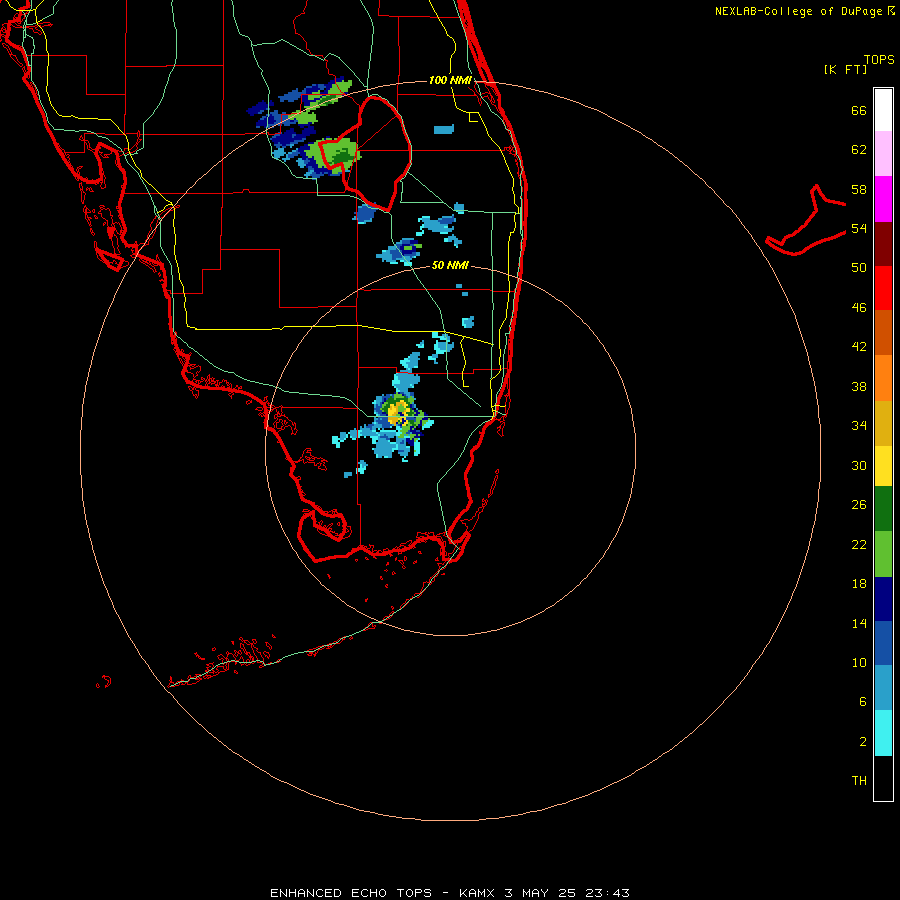Viewport: 900px width, 900px height.
Task: Click legend value 54
Action: (x=859, y=228)
